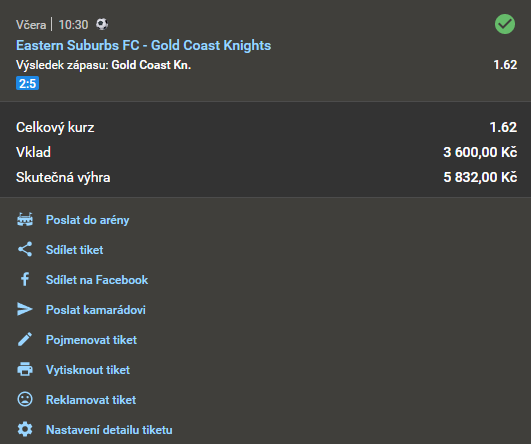Choose Sdílet na Facebook

(97, 280)
